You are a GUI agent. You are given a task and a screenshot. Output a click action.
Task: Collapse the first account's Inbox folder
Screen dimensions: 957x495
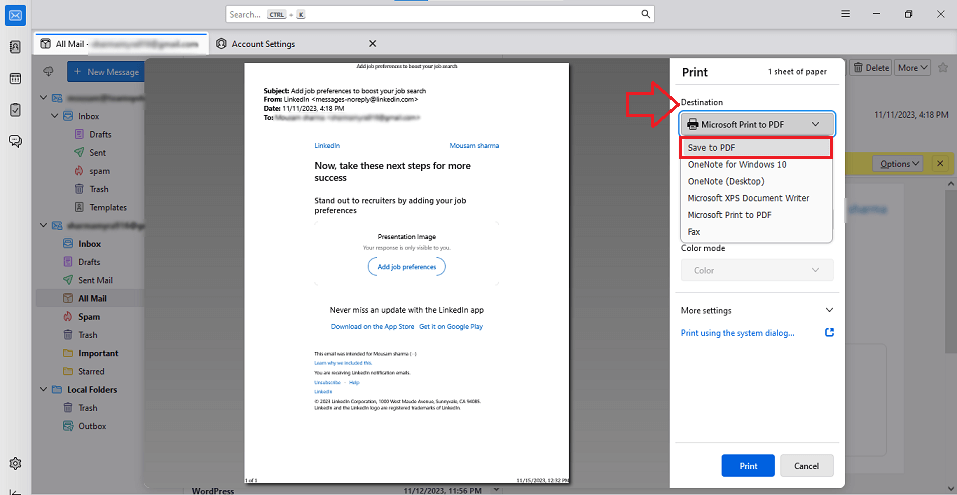pos(55,116)
